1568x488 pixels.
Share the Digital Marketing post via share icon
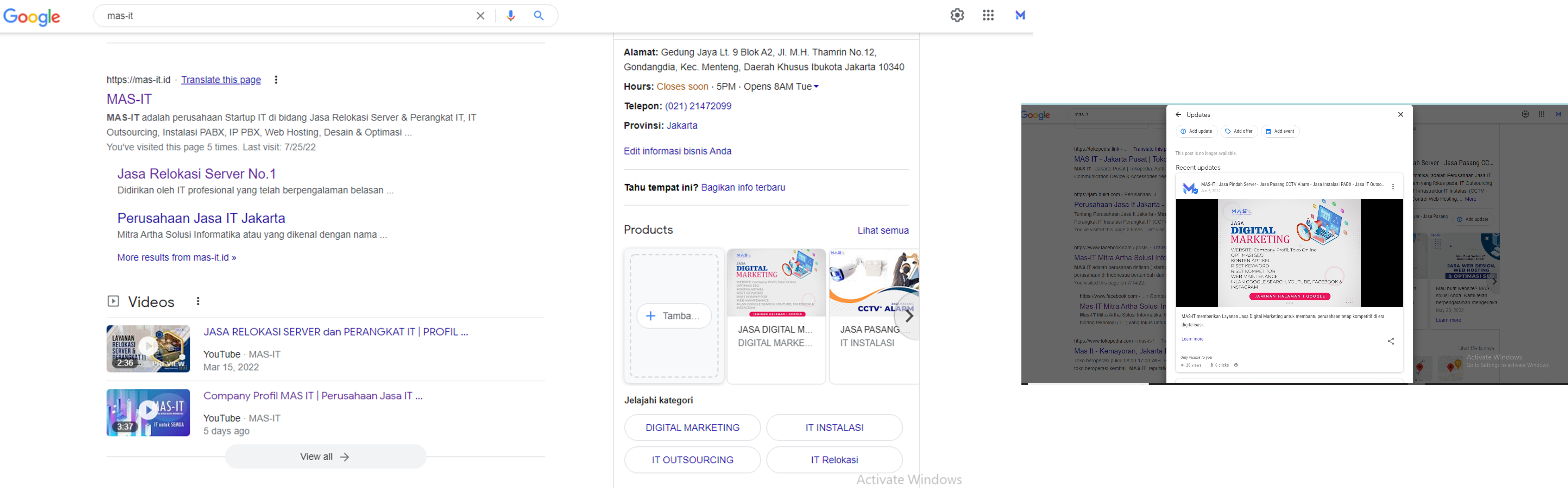click(x=1391, y=341)
